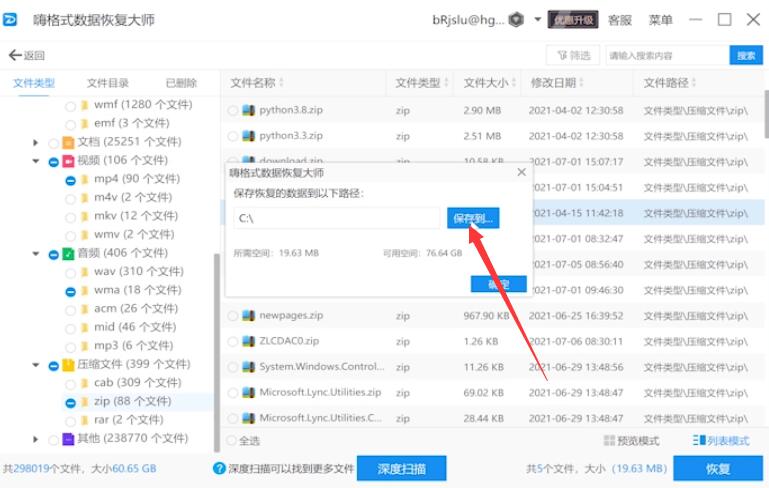
Task: Close the save path dialog
Action: click(x=521, y=172)
